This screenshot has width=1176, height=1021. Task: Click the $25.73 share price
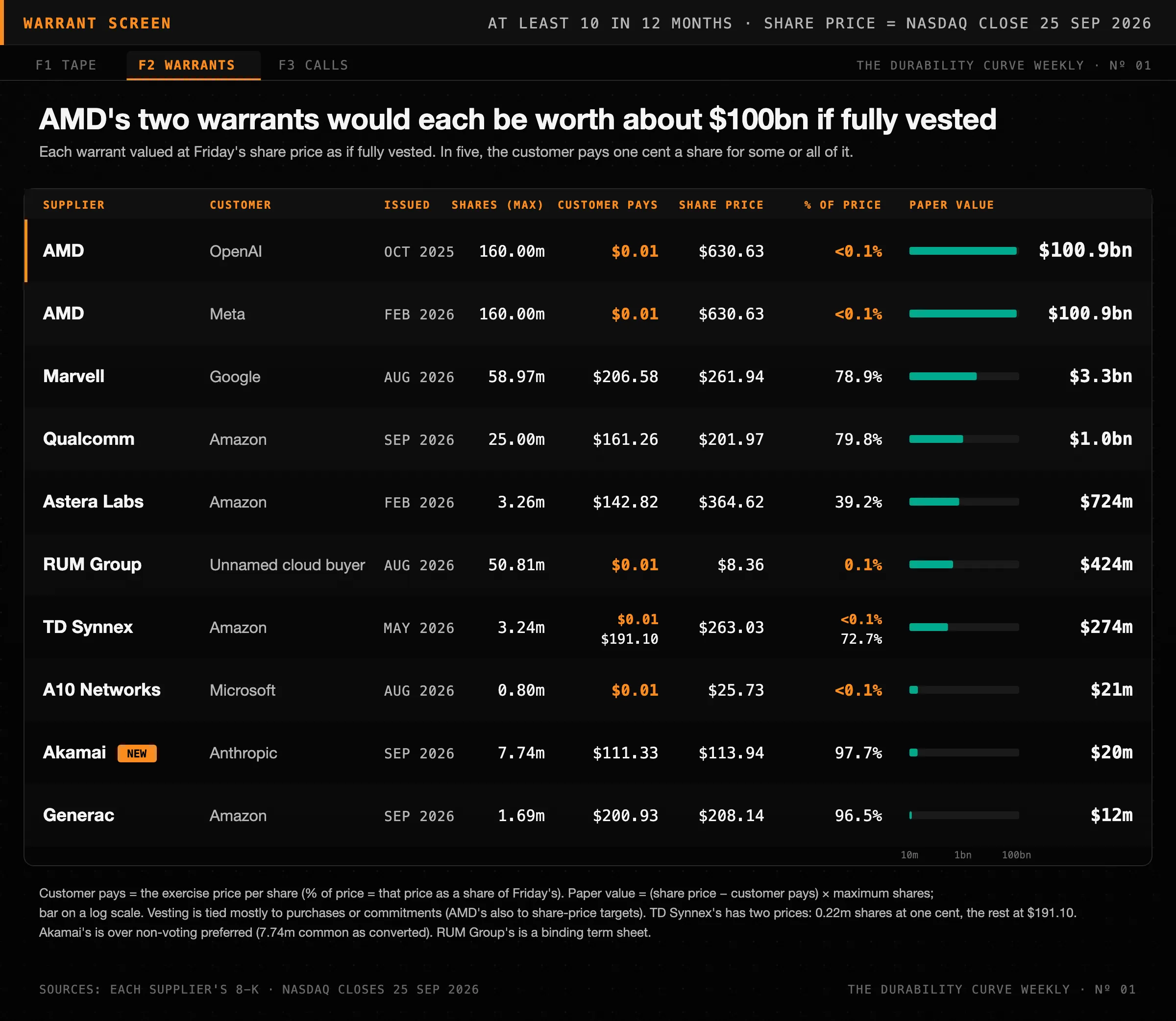[735, 690]
